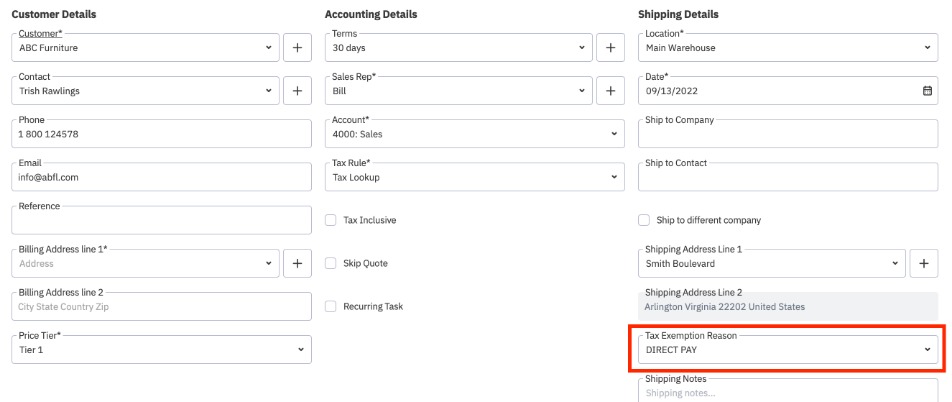The width and height of the screenshot is (952, 402).
Task: Focus the Email field with info@abfl.com
Action: 164,177
